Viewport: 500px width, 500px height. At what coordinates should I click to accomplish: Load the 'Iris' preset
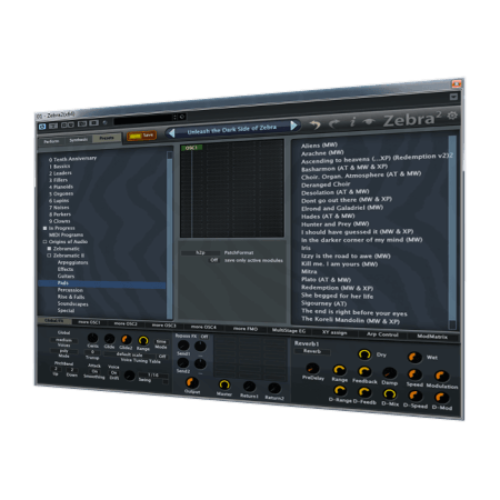tap(306, 248)
